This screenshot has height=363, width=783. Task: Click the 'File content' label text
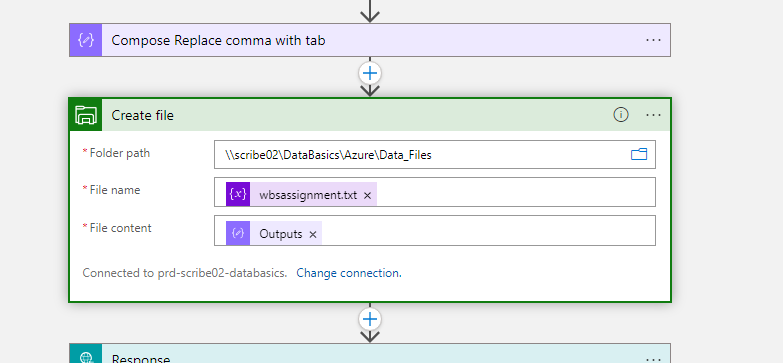120,228
